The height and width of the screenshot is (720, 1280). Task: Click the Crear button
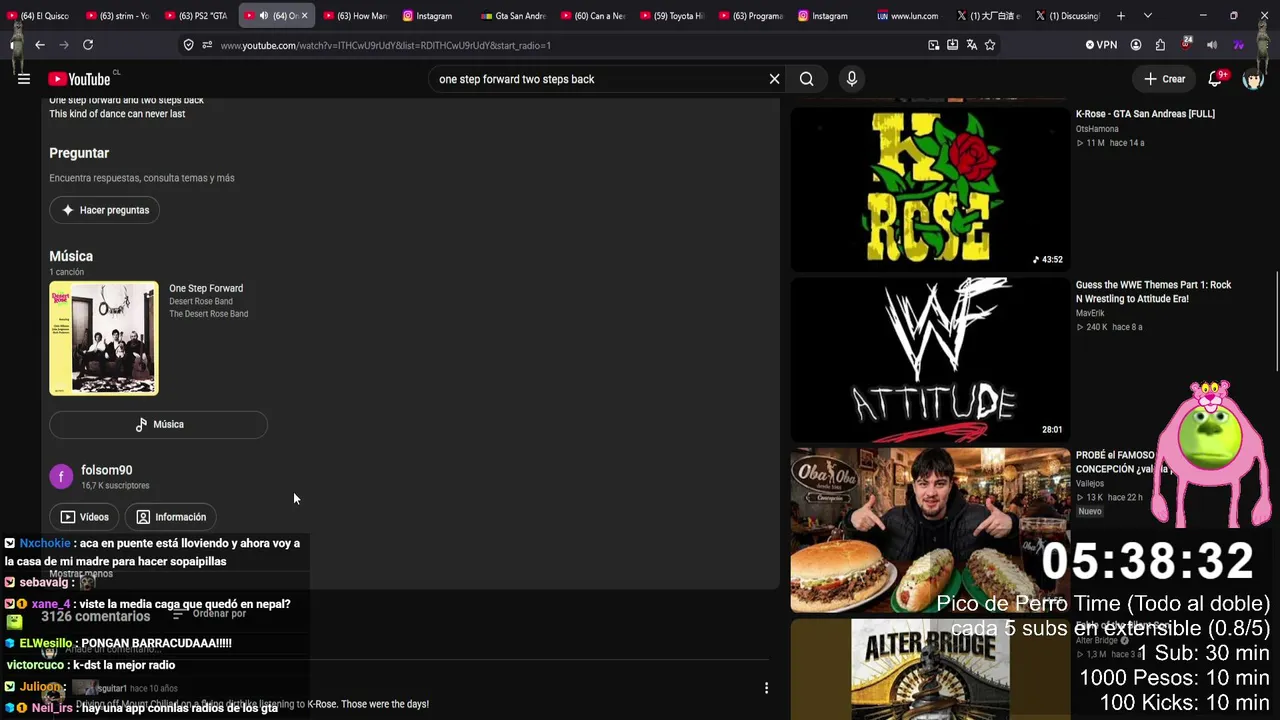1165,79
